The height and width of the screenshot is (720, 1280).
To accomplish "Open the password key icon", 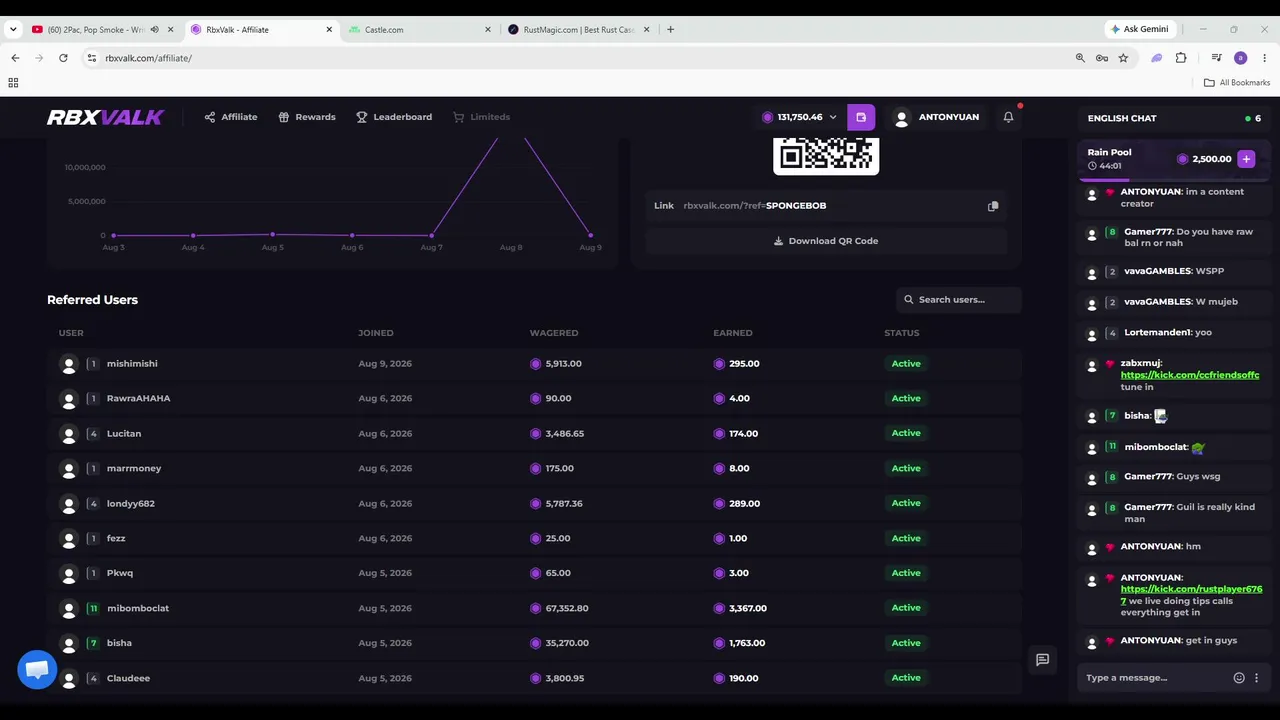I will tap(1102, 58).
